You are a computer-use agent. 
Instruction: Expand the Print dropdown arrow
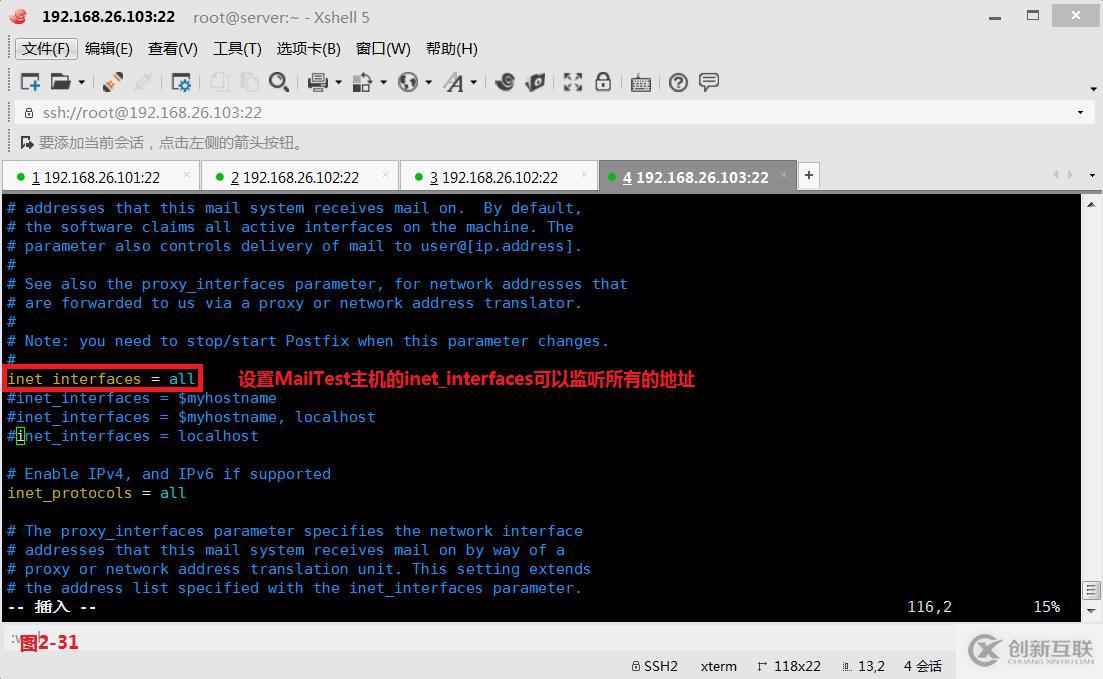click(x=338, y=83)
